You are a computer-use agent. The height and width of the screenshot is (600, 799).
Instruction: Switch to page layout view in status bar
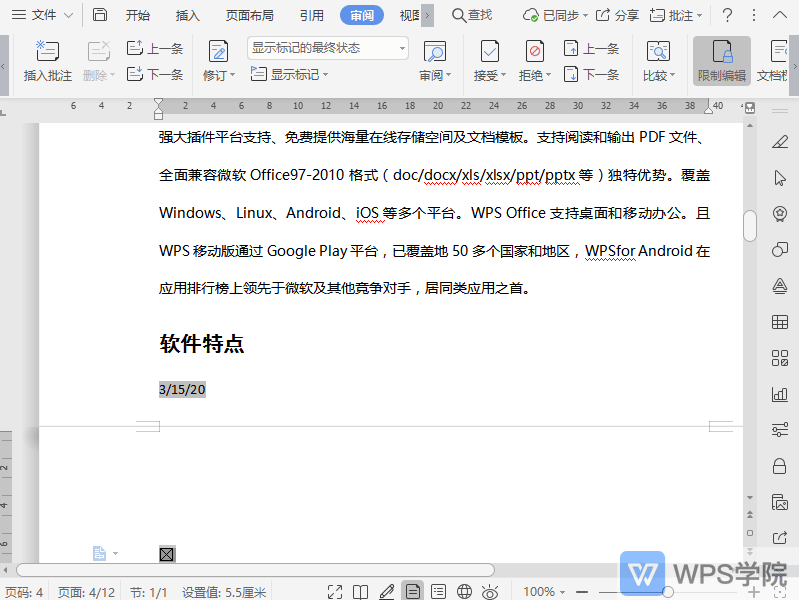[412, 592]
